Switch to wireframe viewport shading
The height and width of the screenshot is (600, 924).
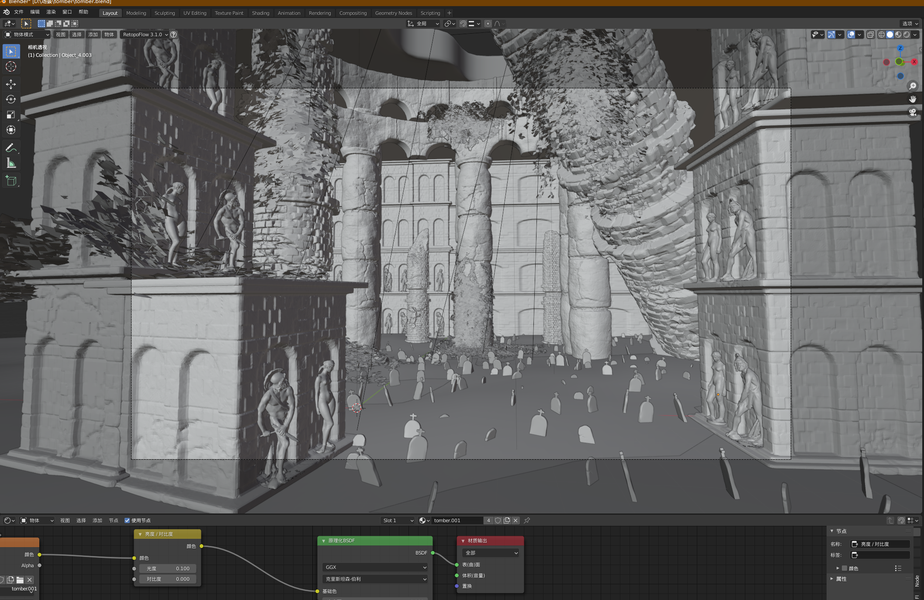point(882,35)
